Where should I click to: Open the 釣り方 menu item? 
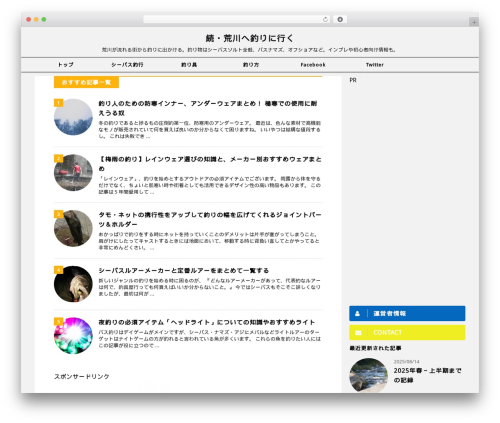pyautogui.click(x=251, y=65)
